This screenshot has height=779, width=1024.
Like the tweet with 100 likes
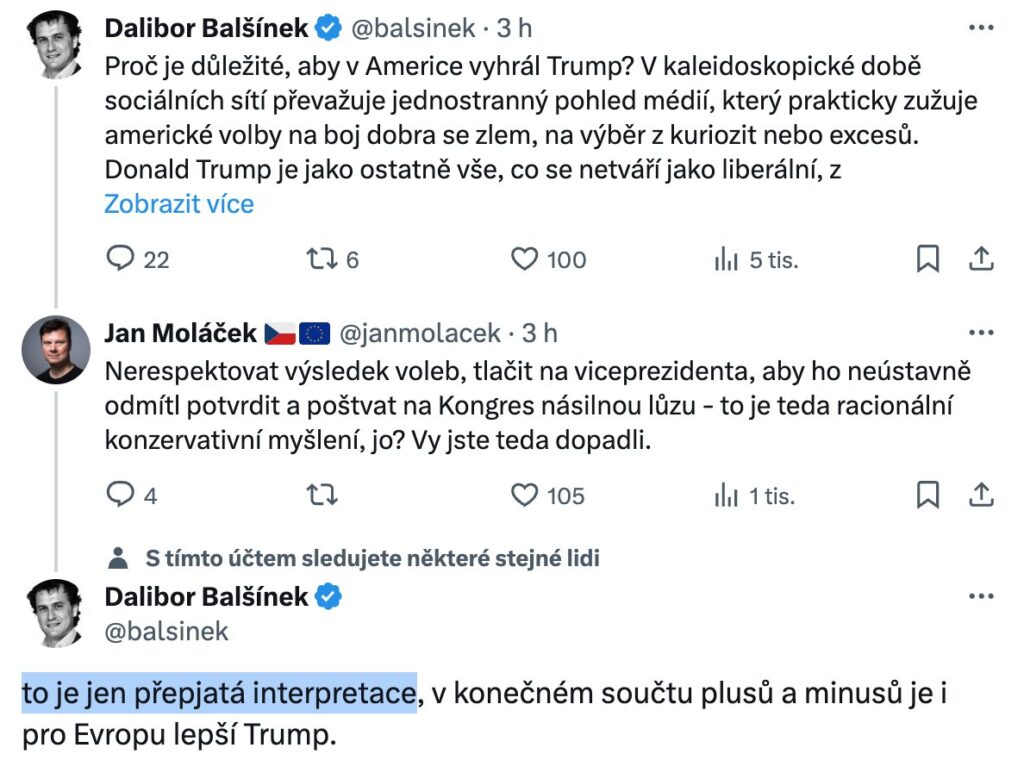tap(525, 259)
